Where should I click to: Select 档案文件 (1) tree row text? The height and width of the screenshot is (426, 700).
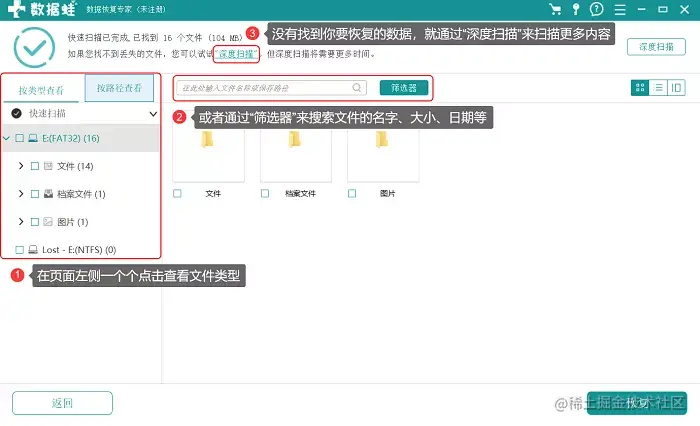(81, 194)
